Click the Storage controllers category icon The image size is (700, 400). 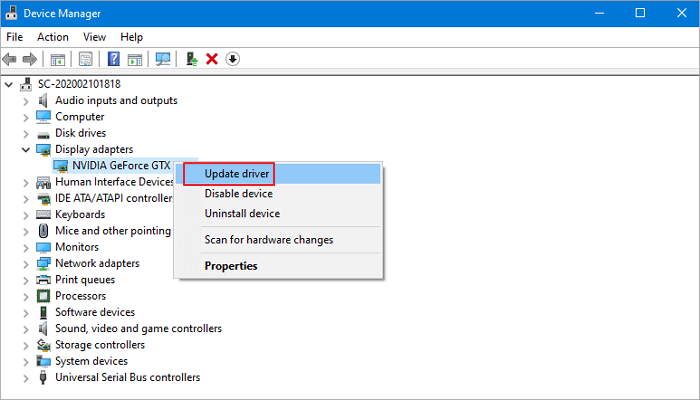click(43, 345)
